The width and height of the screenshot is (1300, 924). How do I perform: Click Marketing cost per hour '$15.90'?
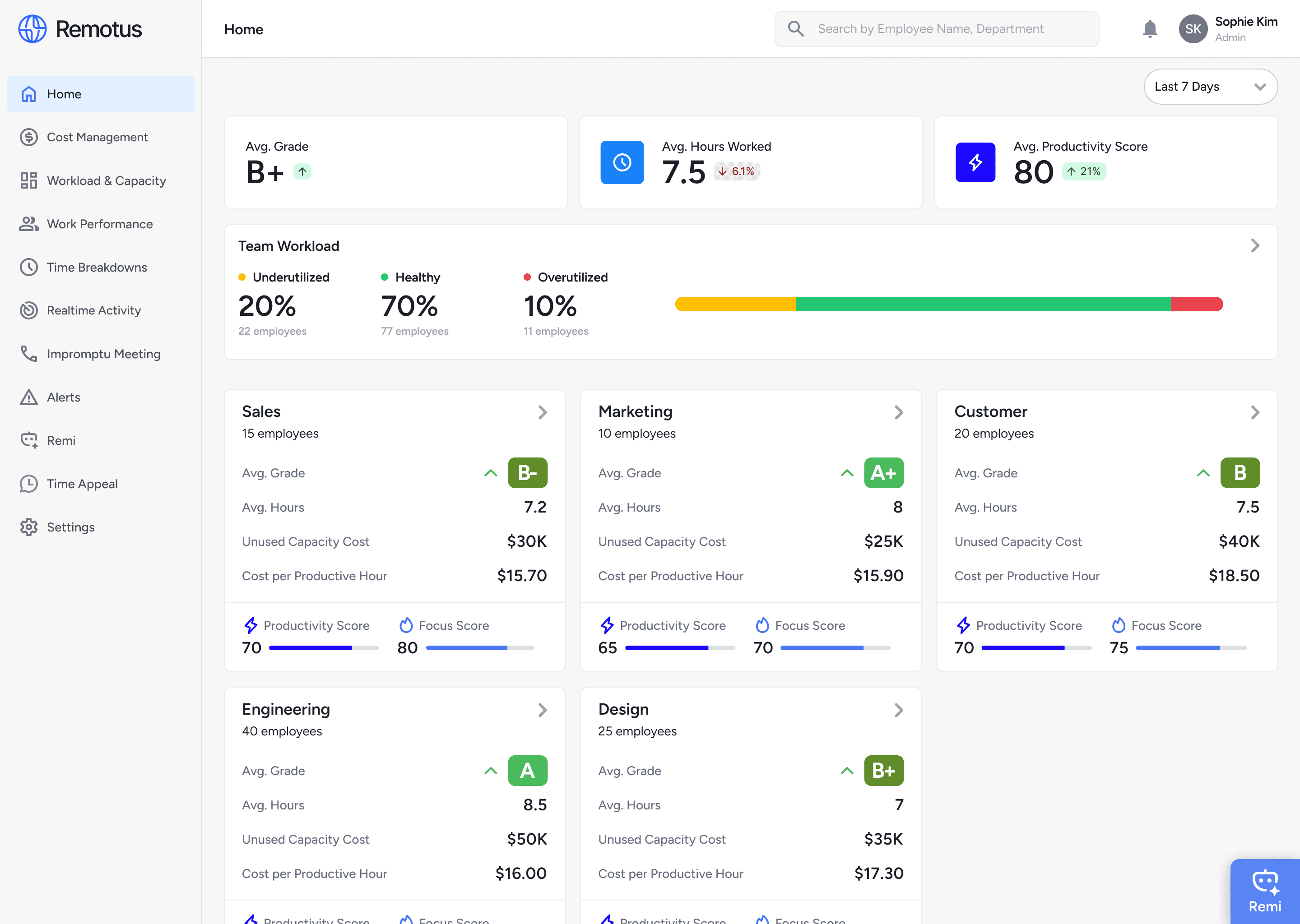coord(878,575)
